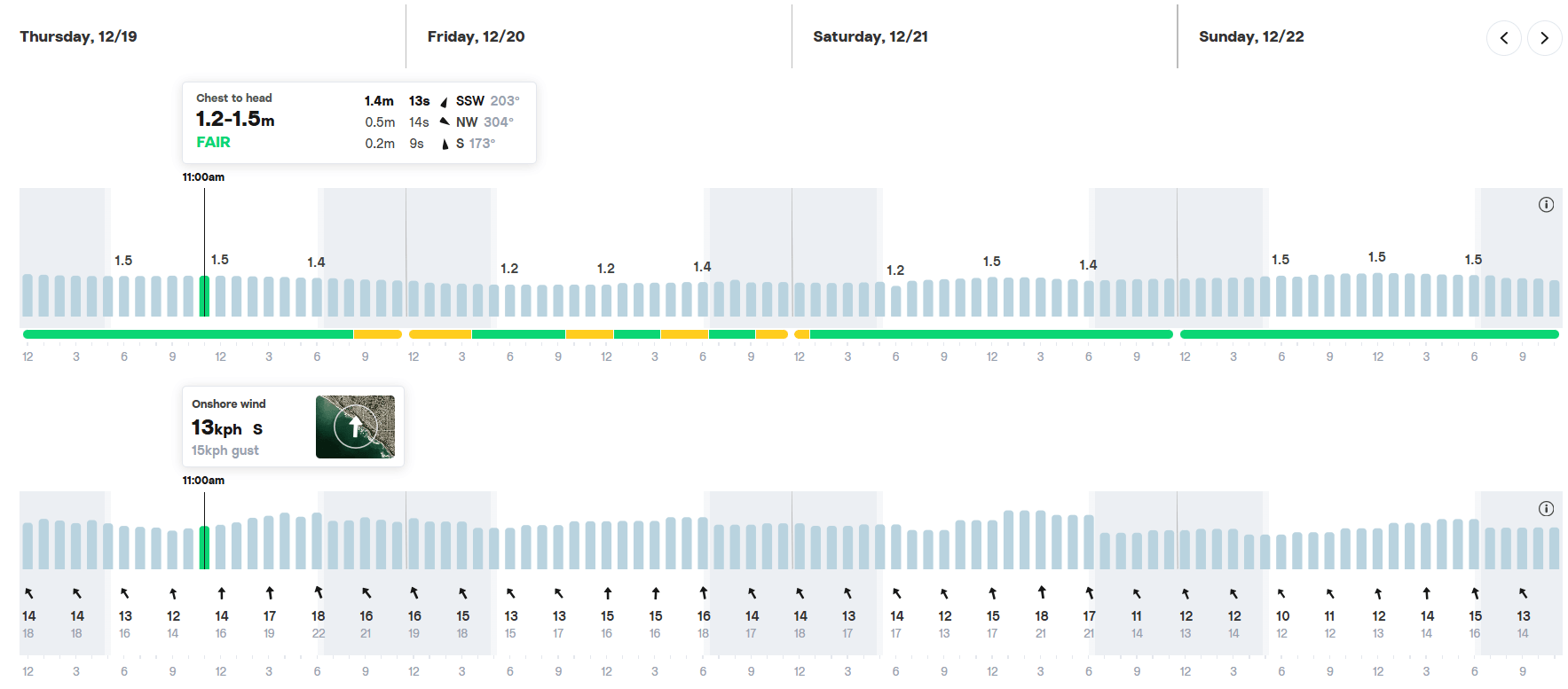Click wind arrow above 11 / 12 reading
Image resolution: width=1568 pixels, height=689 pixels.
(1330, 593)
